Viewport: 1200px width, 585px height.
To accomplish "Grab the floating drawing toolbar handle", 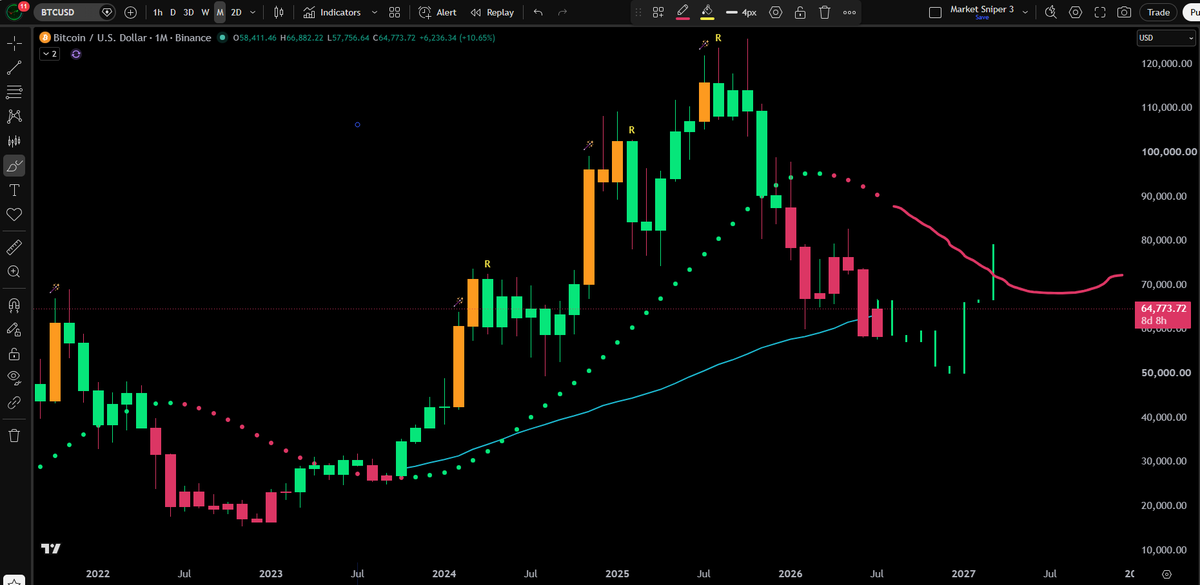I will 639,12.
